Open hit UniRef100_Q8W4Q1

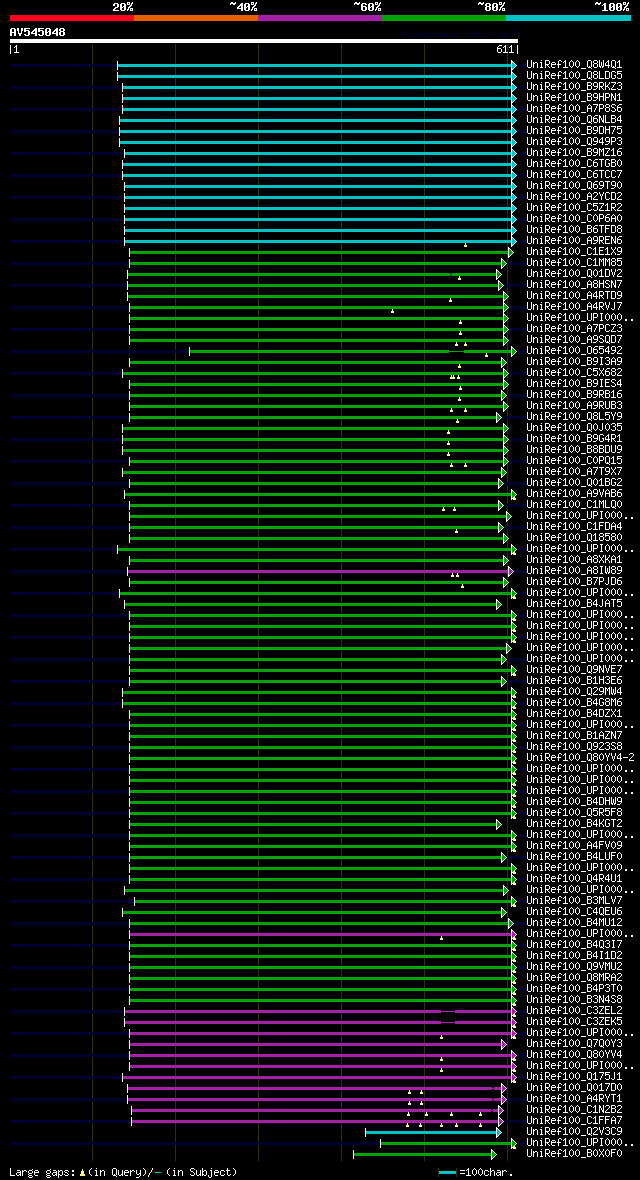(574, 64)
